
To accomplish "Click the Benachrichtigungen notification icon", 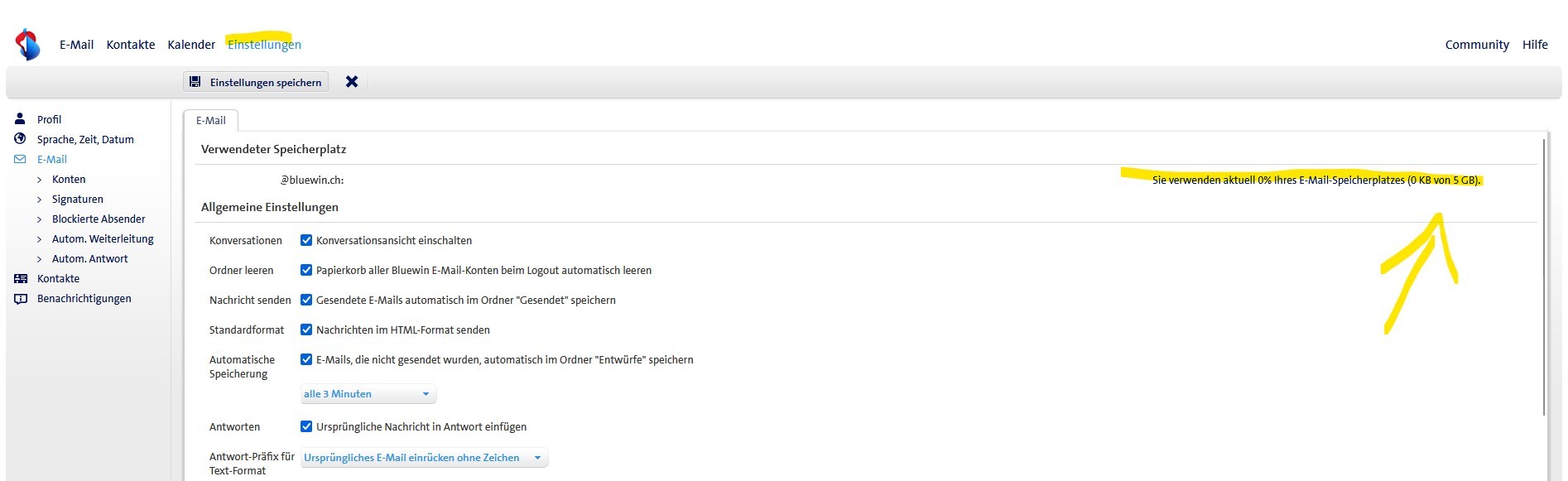I will [x=21, y=298].
